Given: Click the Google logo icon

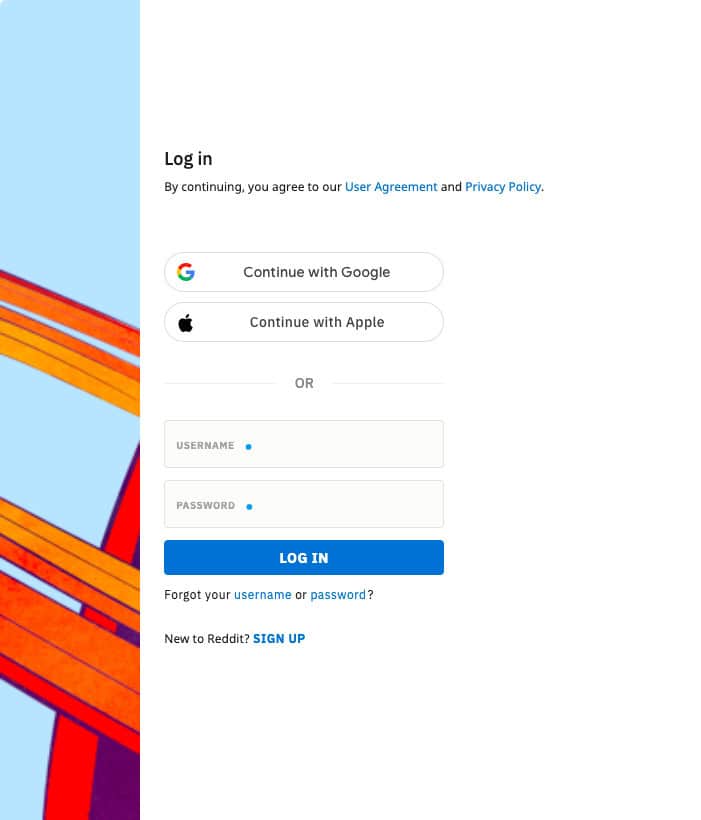Looking at the screenshot, I should (x=186, y=272).
